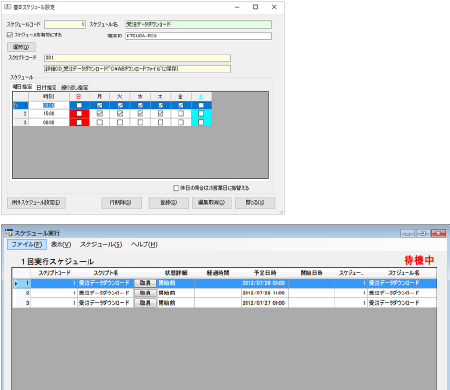The width and height of the screenshot is (450, 390).
Task: Click row 1 selector arrow in スケジュール実行 table
Action: [16, 283]
